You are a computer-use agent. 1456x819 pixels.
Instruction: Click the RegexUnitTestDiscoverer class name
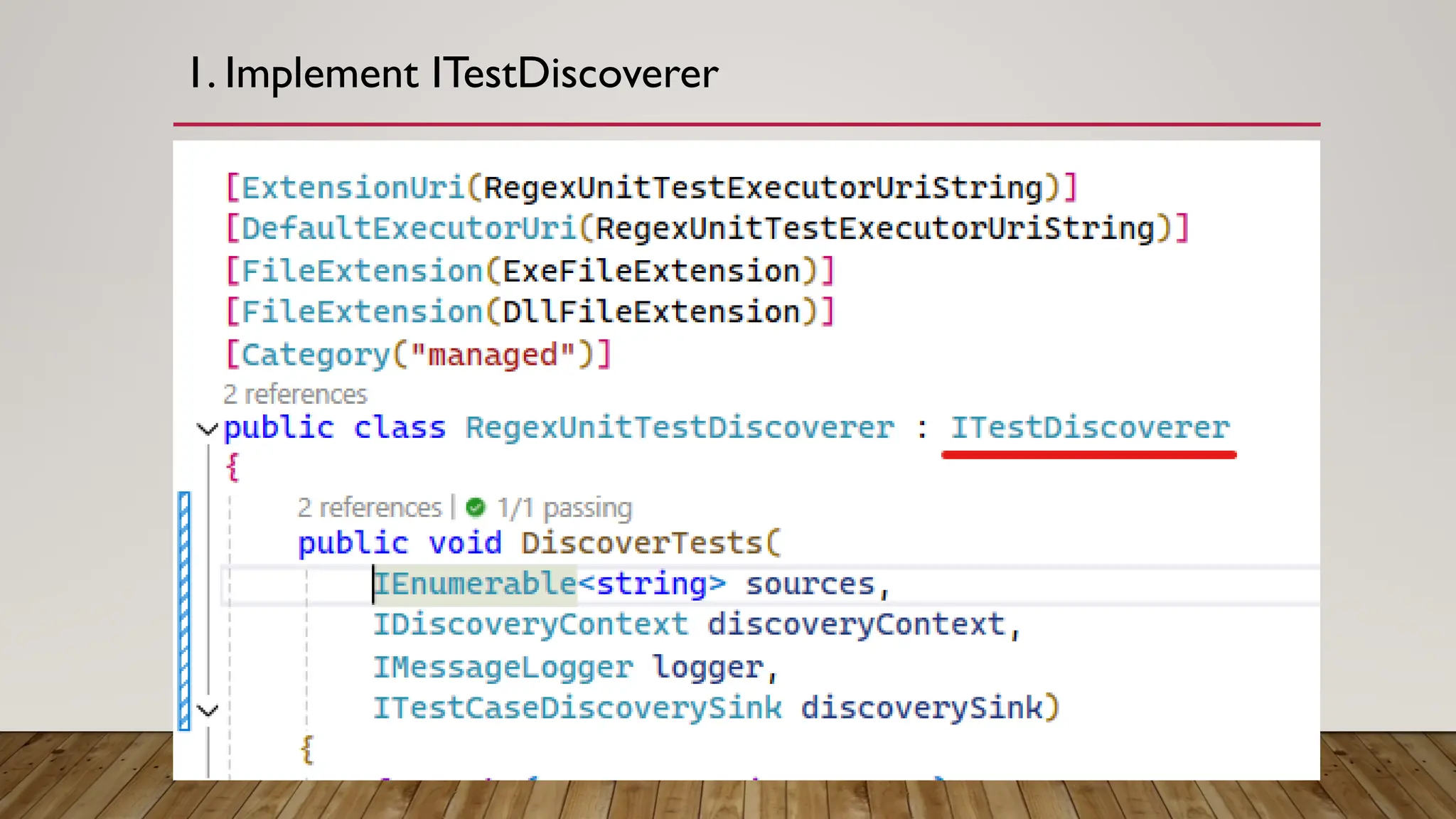(x=680, y=428)
